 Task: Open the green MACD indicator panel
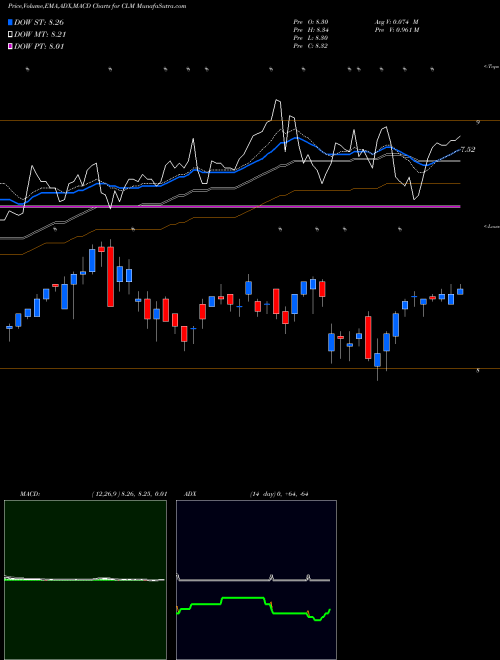[85, 580]
